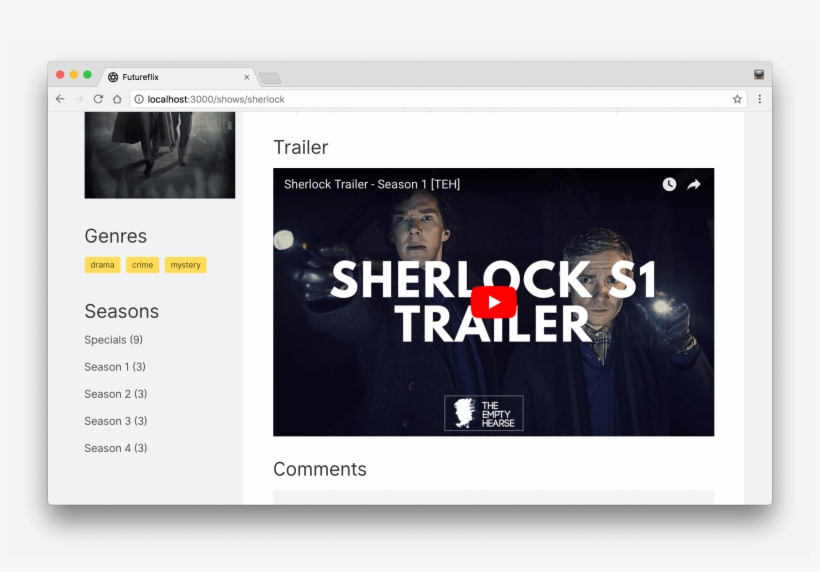Click the Sherlock poster image
The image size is (820, 572).
click(160, 155)
